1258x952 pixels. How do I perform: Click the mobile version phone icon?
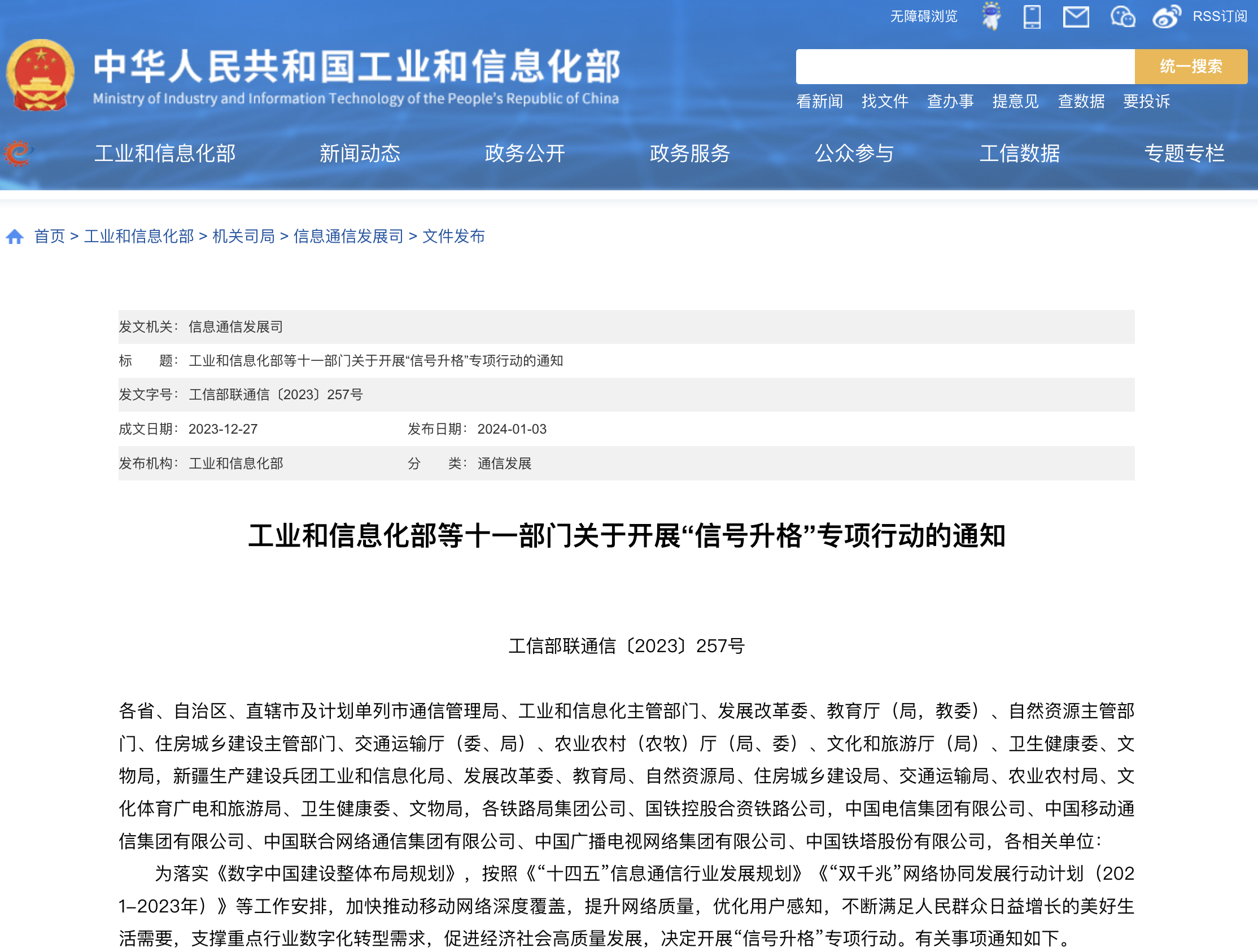point(1031,16)
